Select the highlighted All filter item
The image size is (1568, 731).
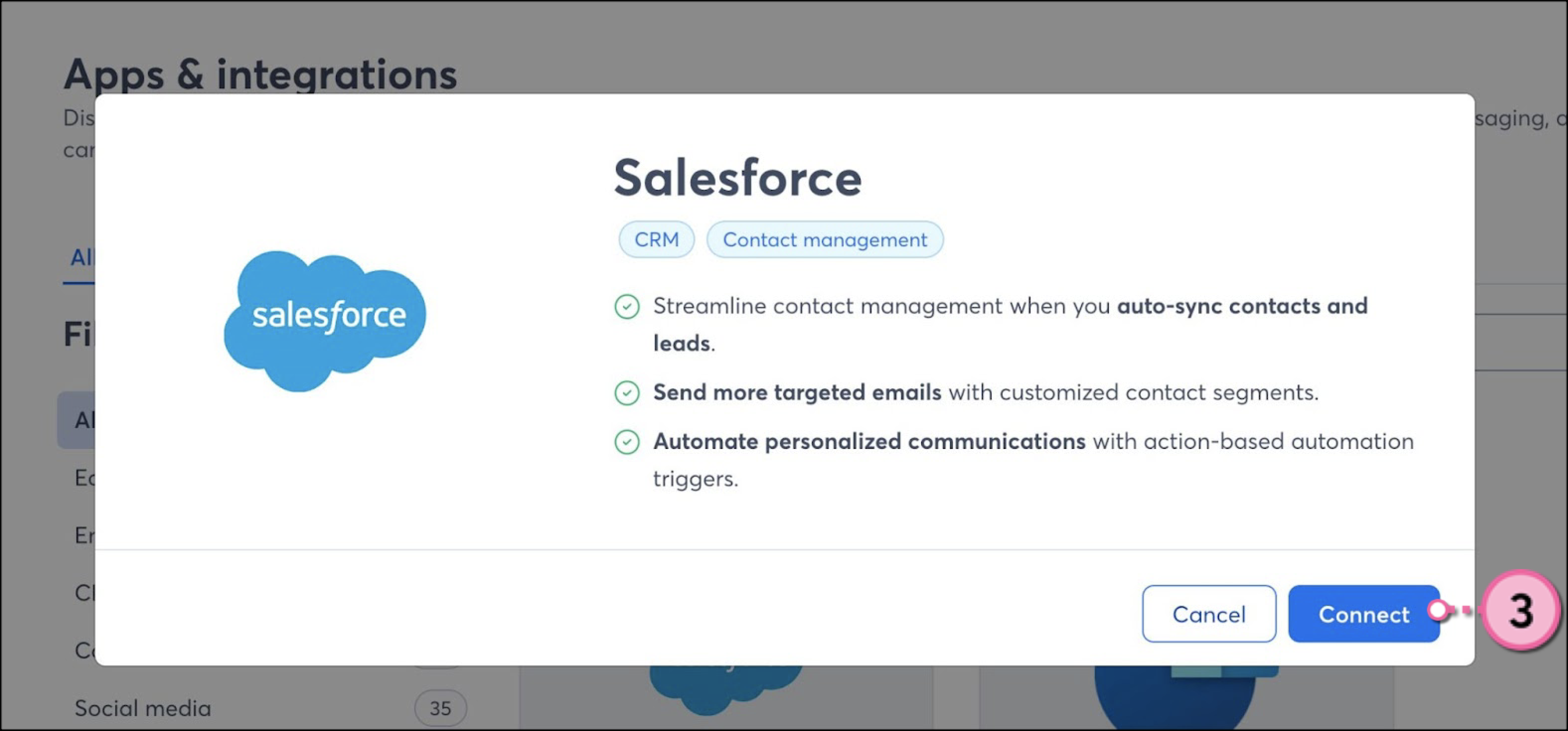click(x=77, y=420)
